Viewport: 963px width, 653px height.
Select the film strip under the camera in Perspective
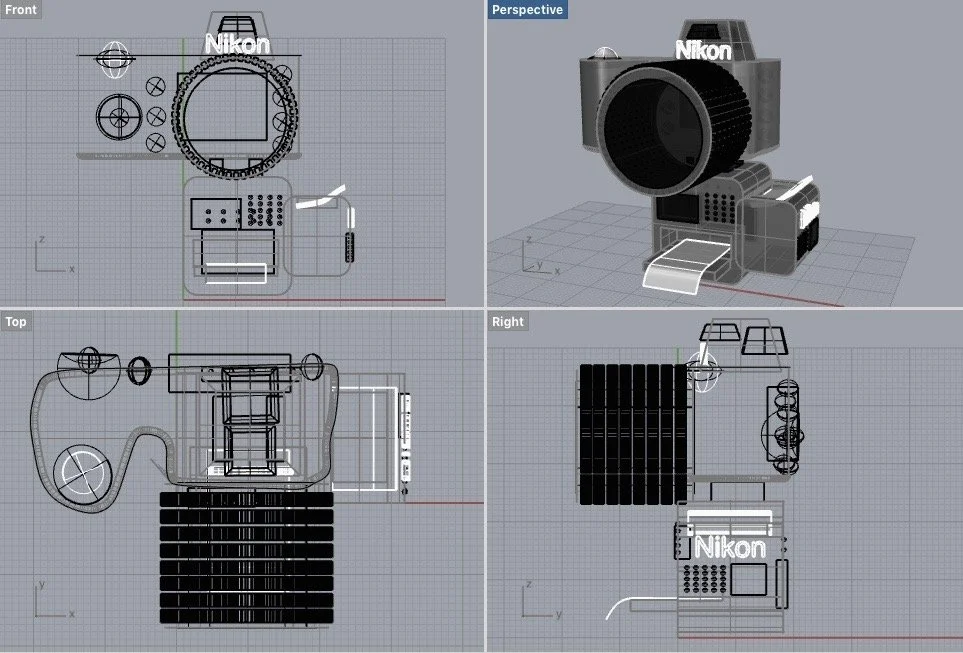point(682,262)
